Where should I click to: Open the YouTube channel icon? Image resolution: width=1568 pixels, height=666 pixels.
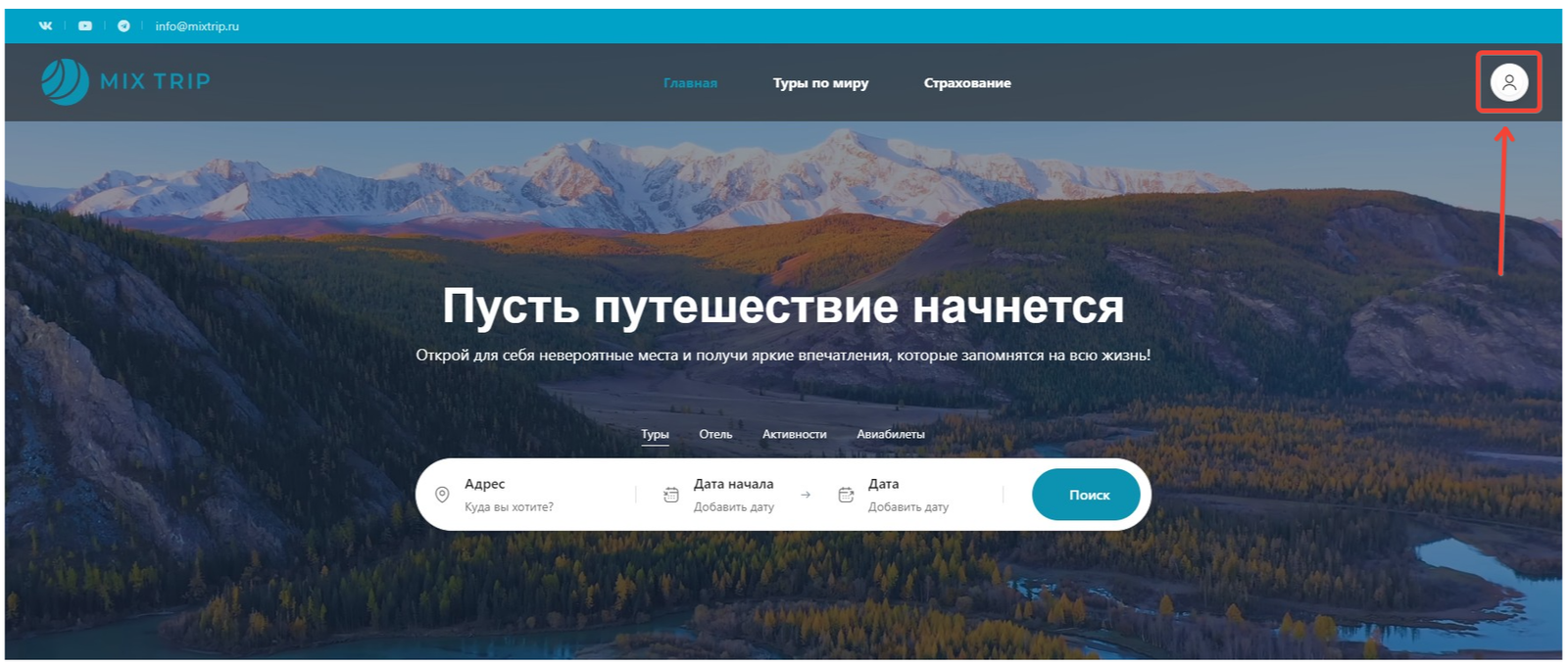(85, 26)
